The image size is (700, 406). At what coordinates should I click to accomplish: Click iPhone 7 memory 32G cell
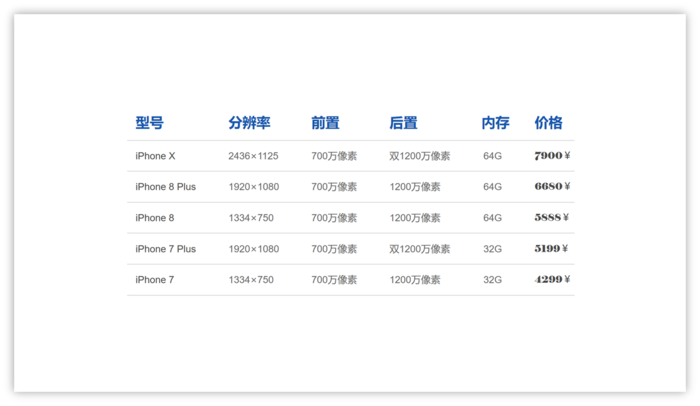[x=492, y=280]
